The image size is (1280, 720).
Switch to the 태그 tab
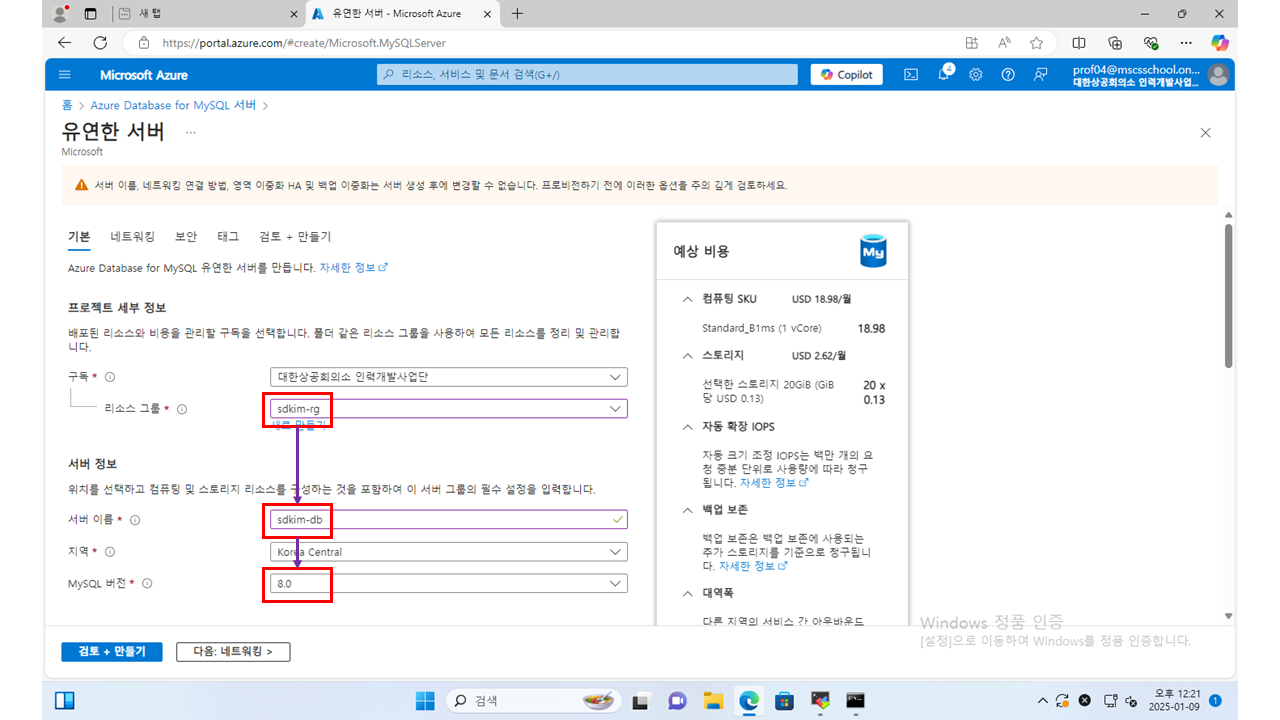[228, 237]
